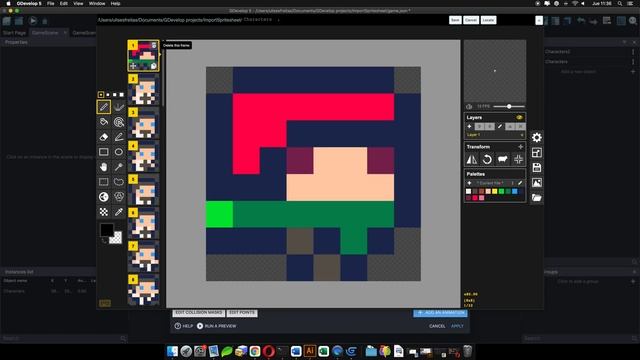Select the smallest pen size
Screen dimensions: 640x360
pos(101,95)
